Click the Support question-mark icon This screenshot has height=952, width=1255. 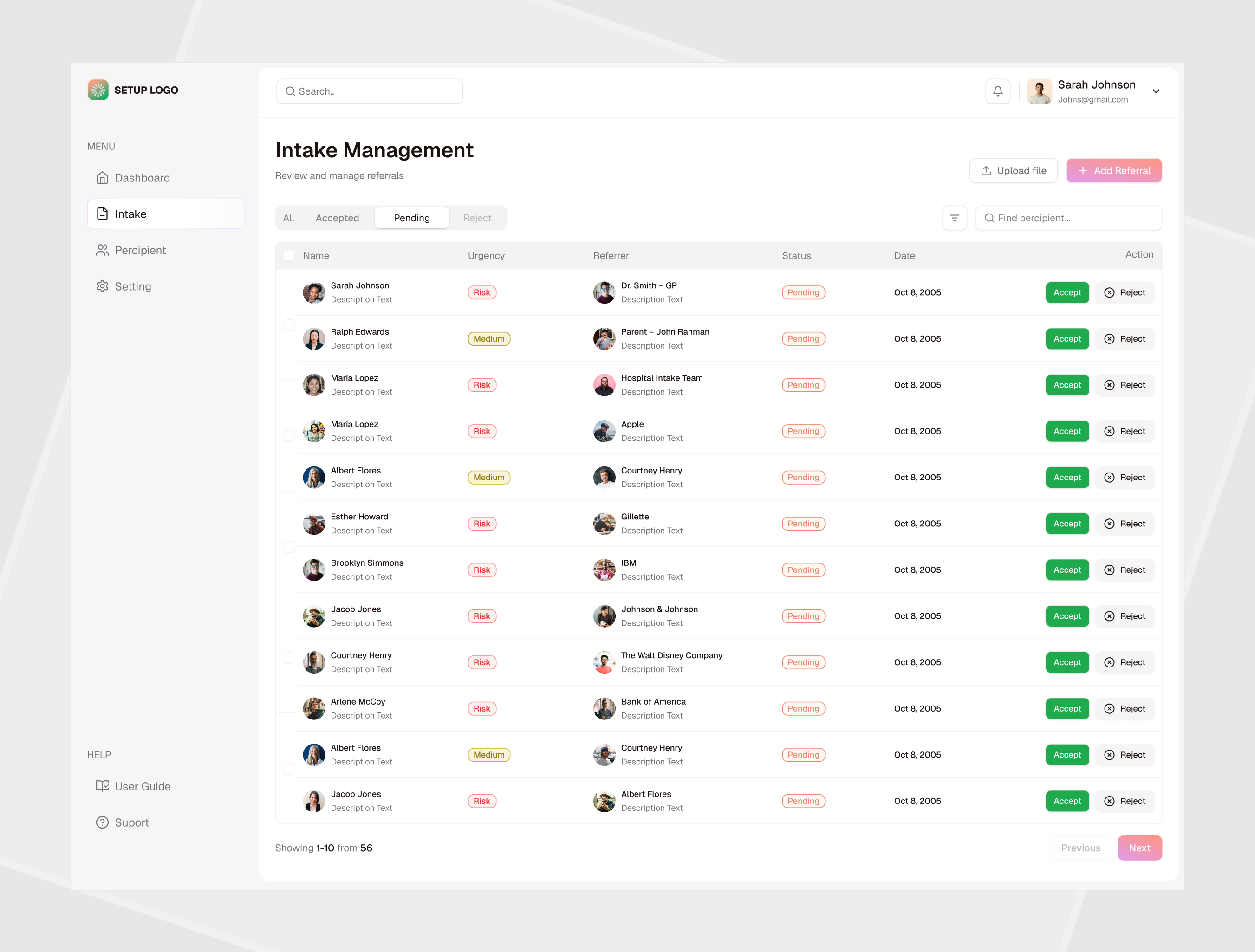tap(102, 822)
